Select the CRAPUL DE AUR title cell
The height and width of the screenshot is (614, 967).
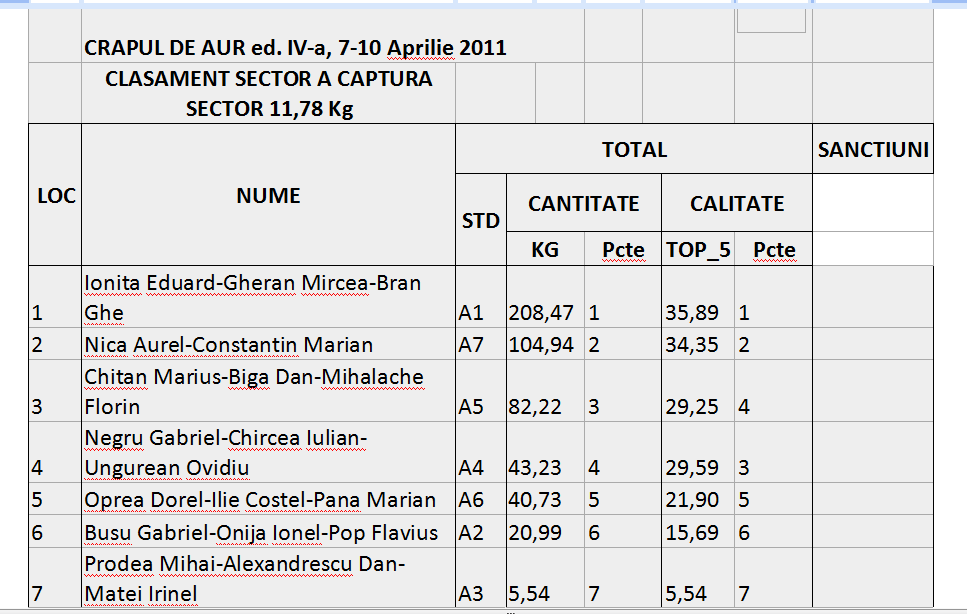pos(295,48)
